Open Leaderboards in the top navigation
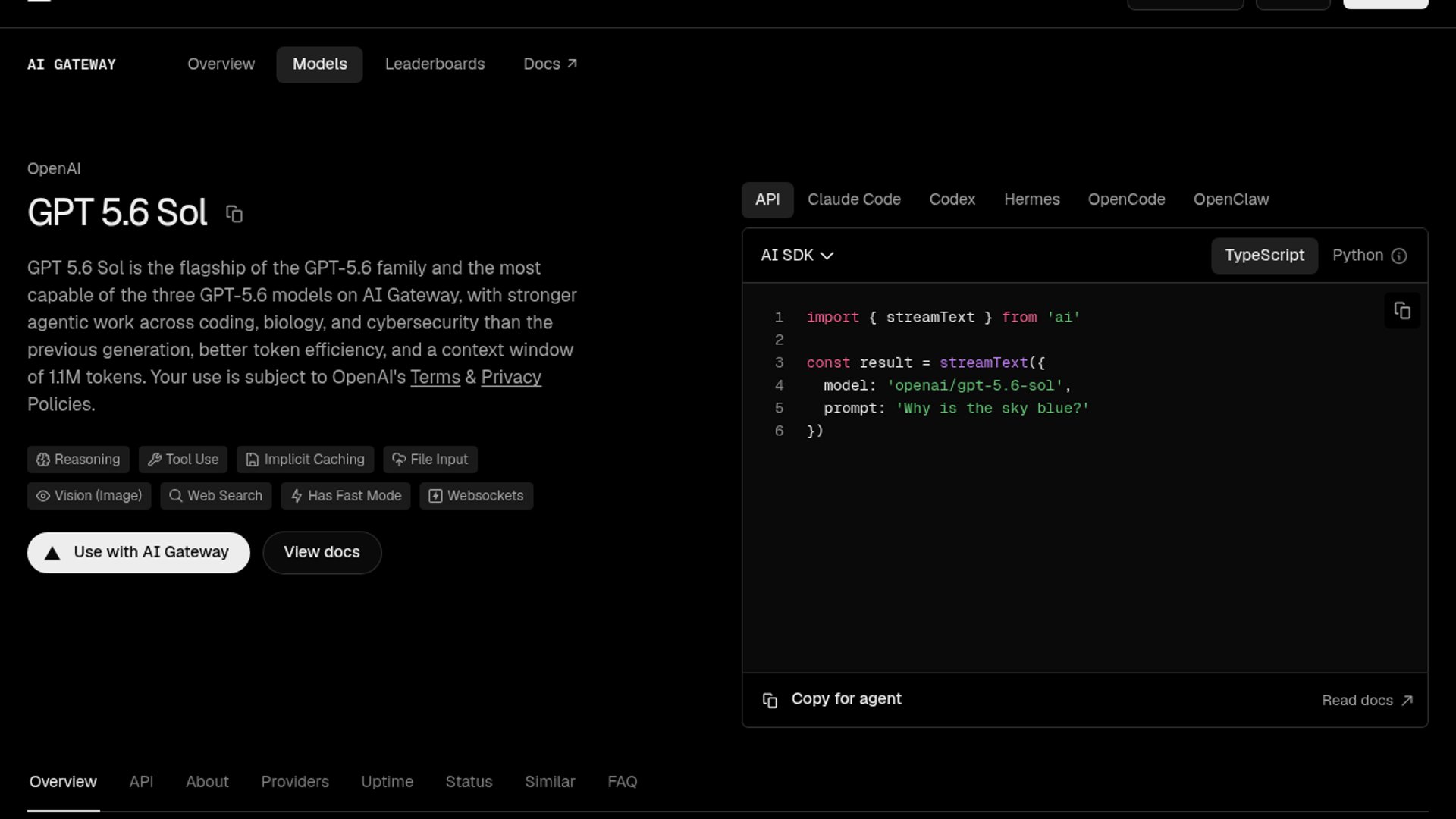The width and height of the screenshot is (1456, 819). click(x=435, y=64)
